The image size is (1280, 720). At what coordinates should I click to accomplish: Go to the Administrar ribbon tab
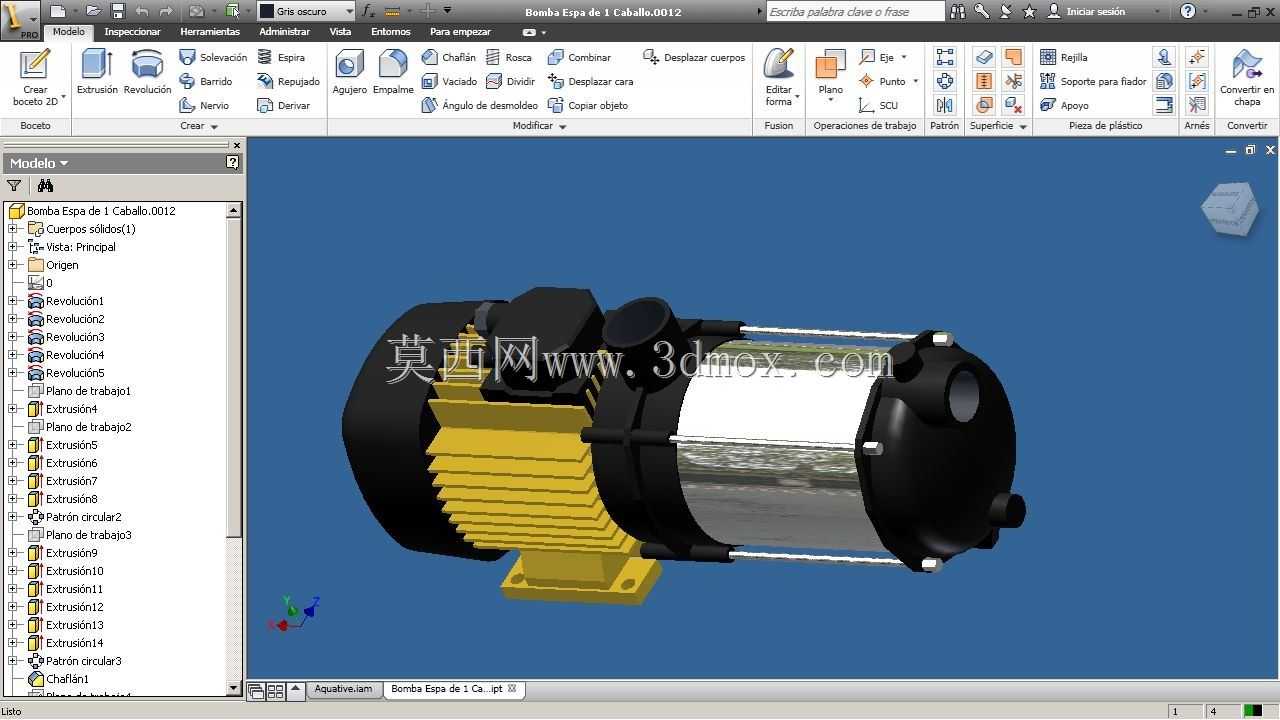tap(285, 31)
